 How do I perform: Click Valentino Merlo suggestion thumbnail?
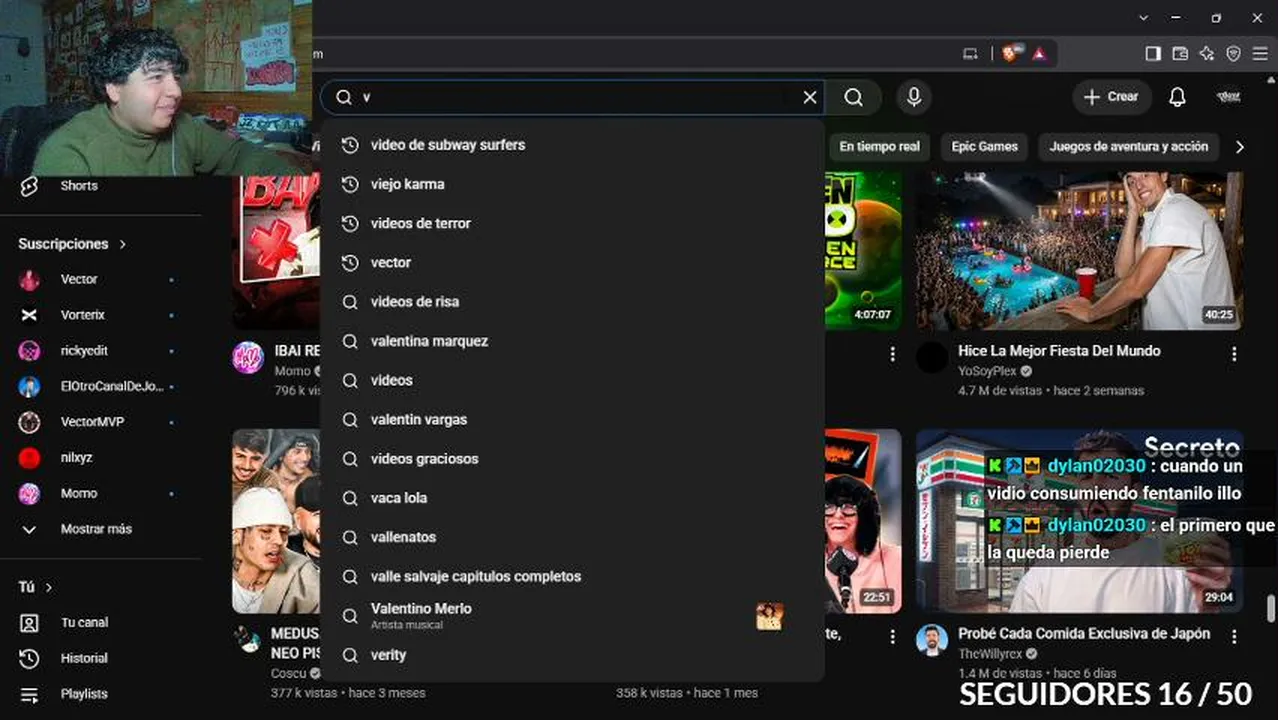coord(769,616)
